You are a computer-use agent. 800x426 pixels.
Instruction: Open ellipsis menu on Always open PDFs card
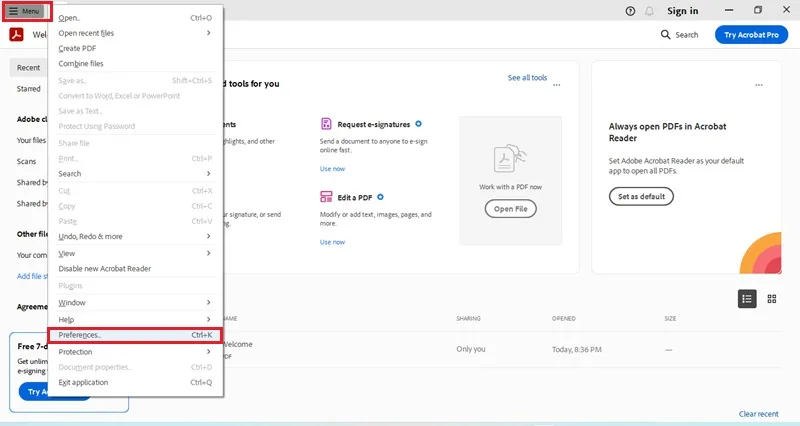pyautogui.click(x=759, y=85)
